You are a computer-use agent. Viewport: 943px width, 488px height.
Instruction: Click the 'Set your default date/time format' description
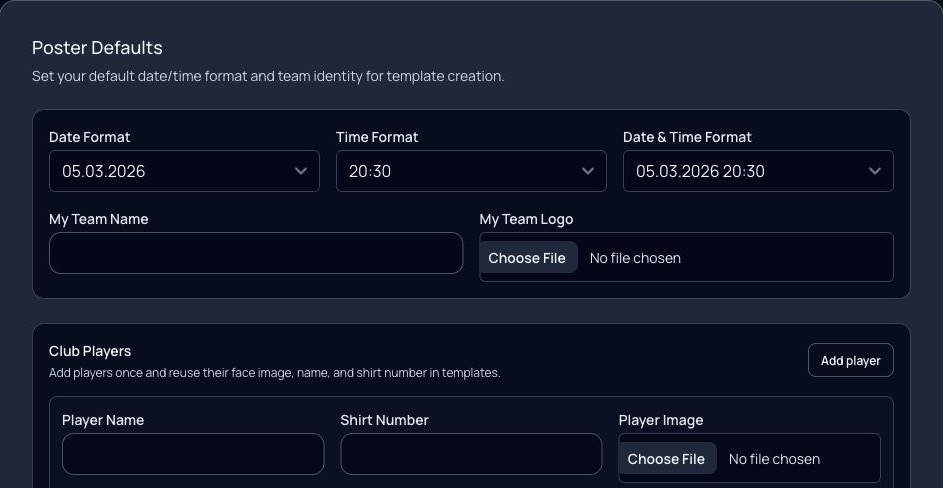coord(268,76)
